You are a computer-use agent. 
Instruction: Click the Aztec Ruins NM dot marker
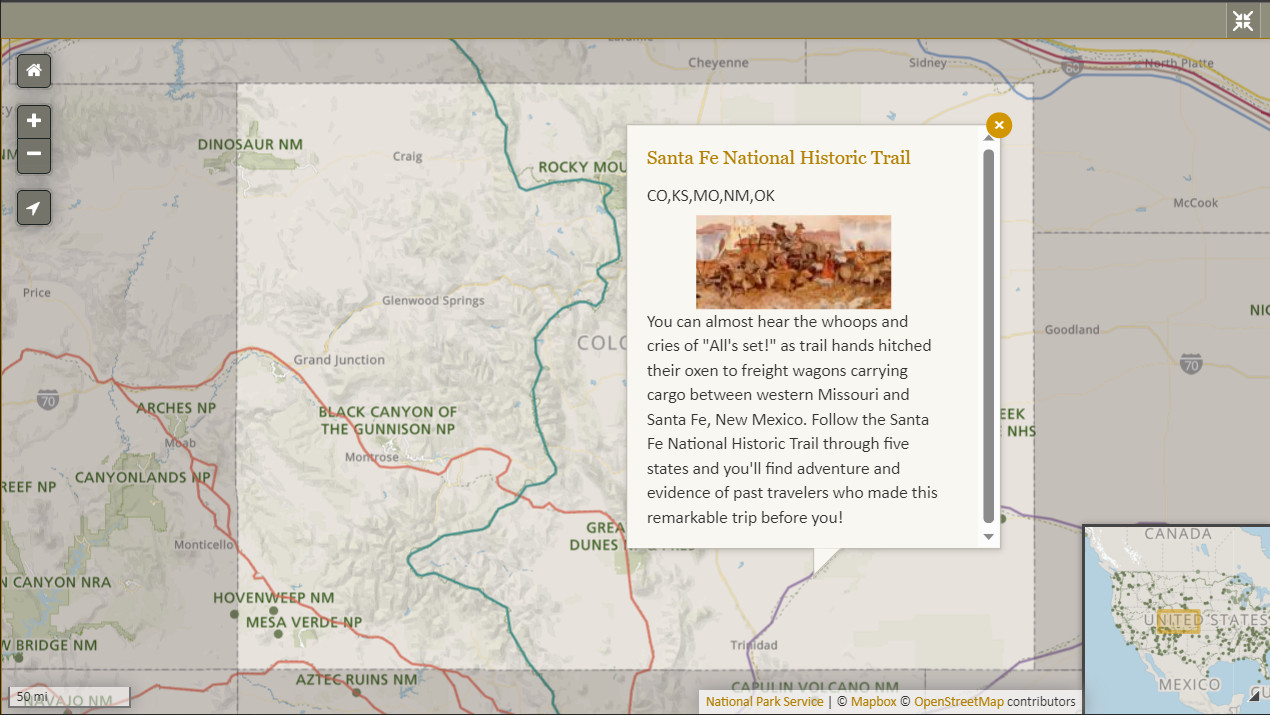pos(356,692)
